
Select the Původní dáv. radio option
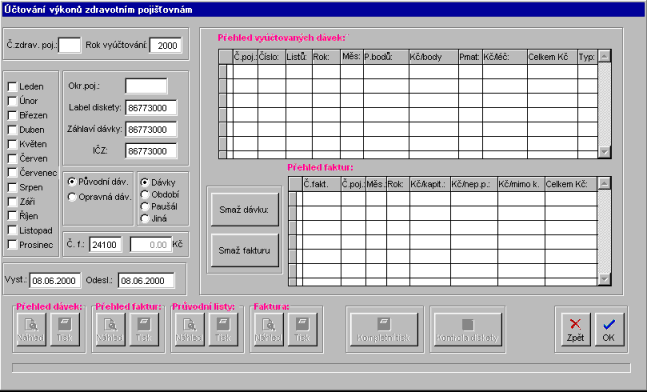[x=72, y=182]
